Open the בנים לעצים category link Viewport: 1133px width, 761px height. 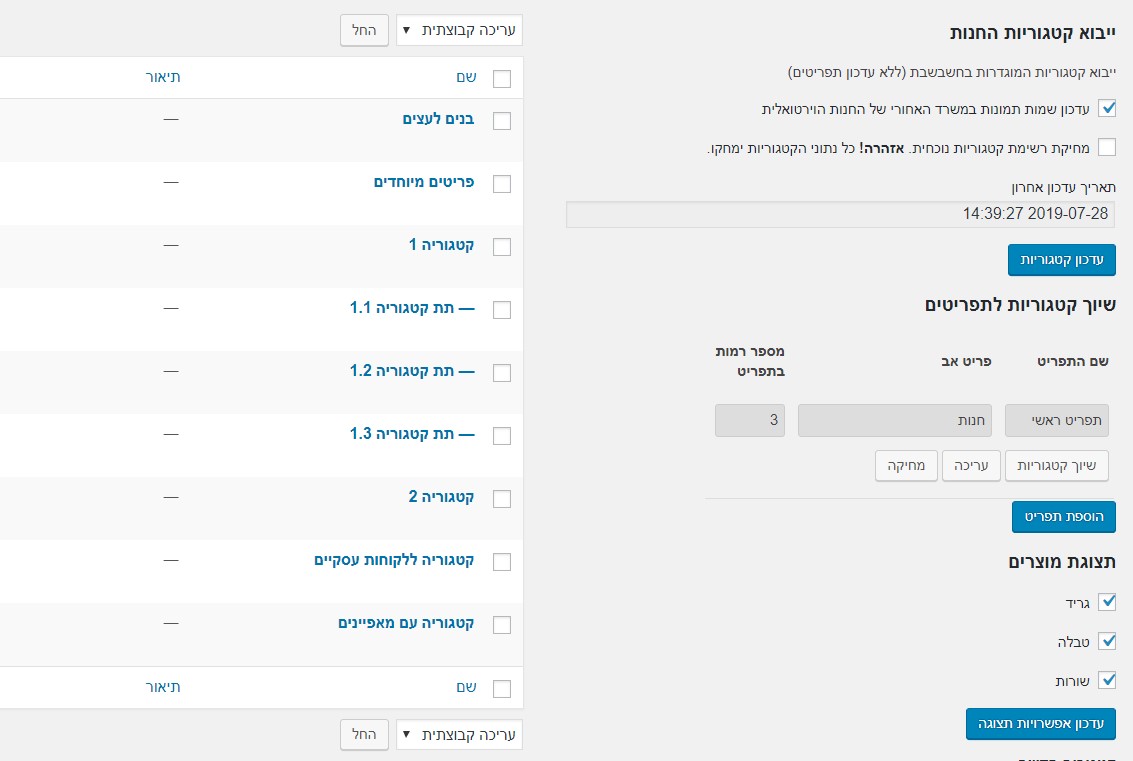click(x=438, y=119)
